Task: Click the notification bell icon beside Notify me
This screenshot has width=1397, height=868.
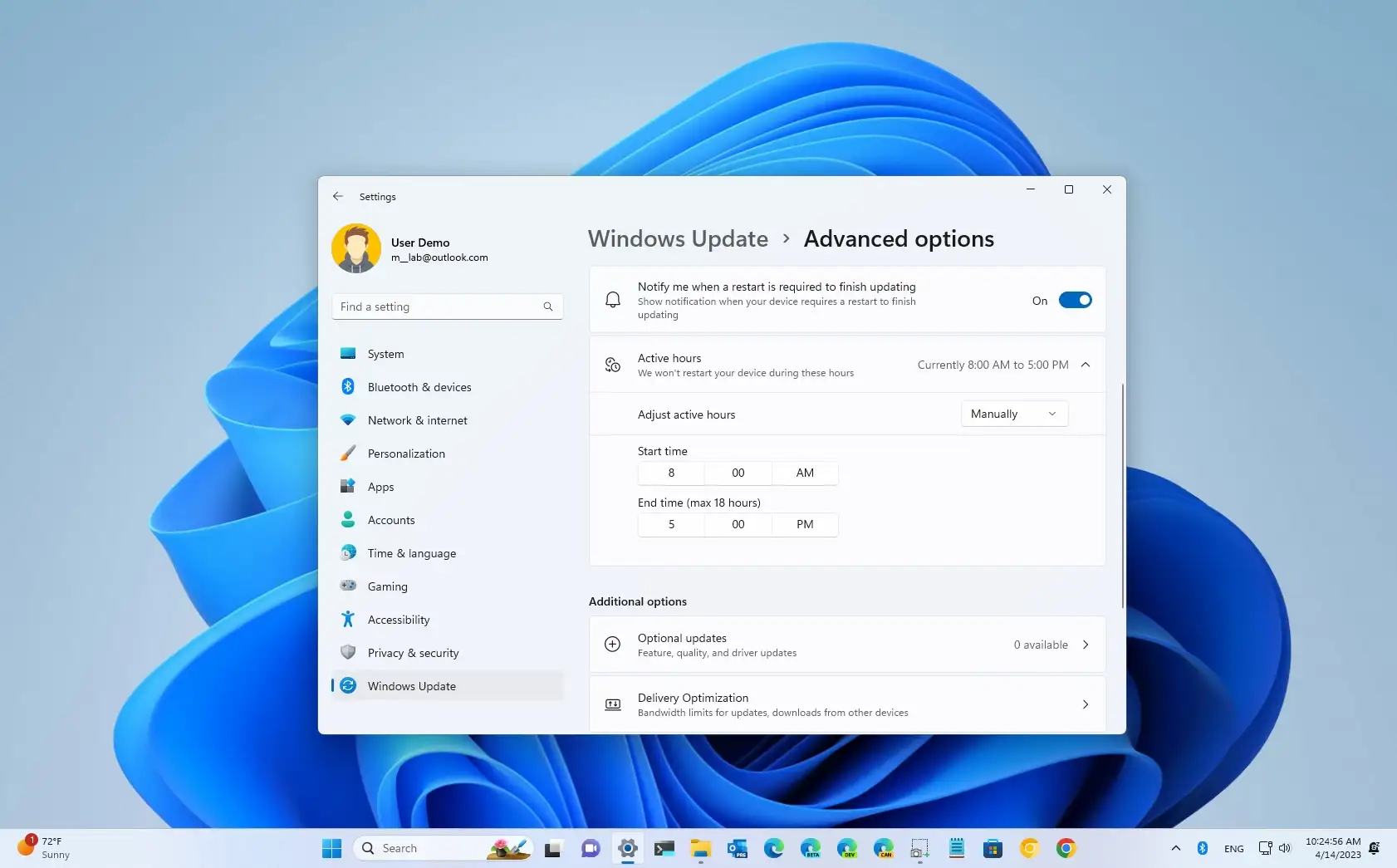Action: 613,300
